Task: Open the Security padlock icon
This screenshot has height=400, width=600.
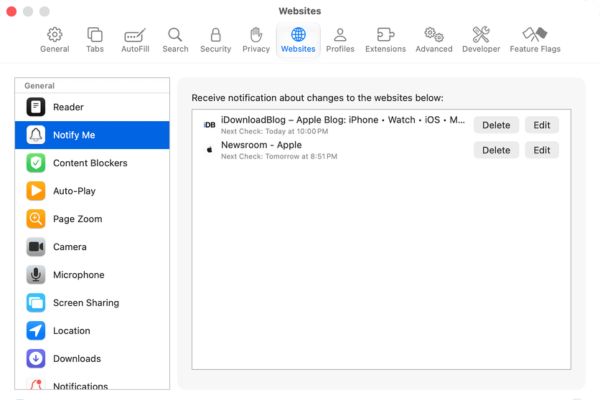Action: click(216, 34)
